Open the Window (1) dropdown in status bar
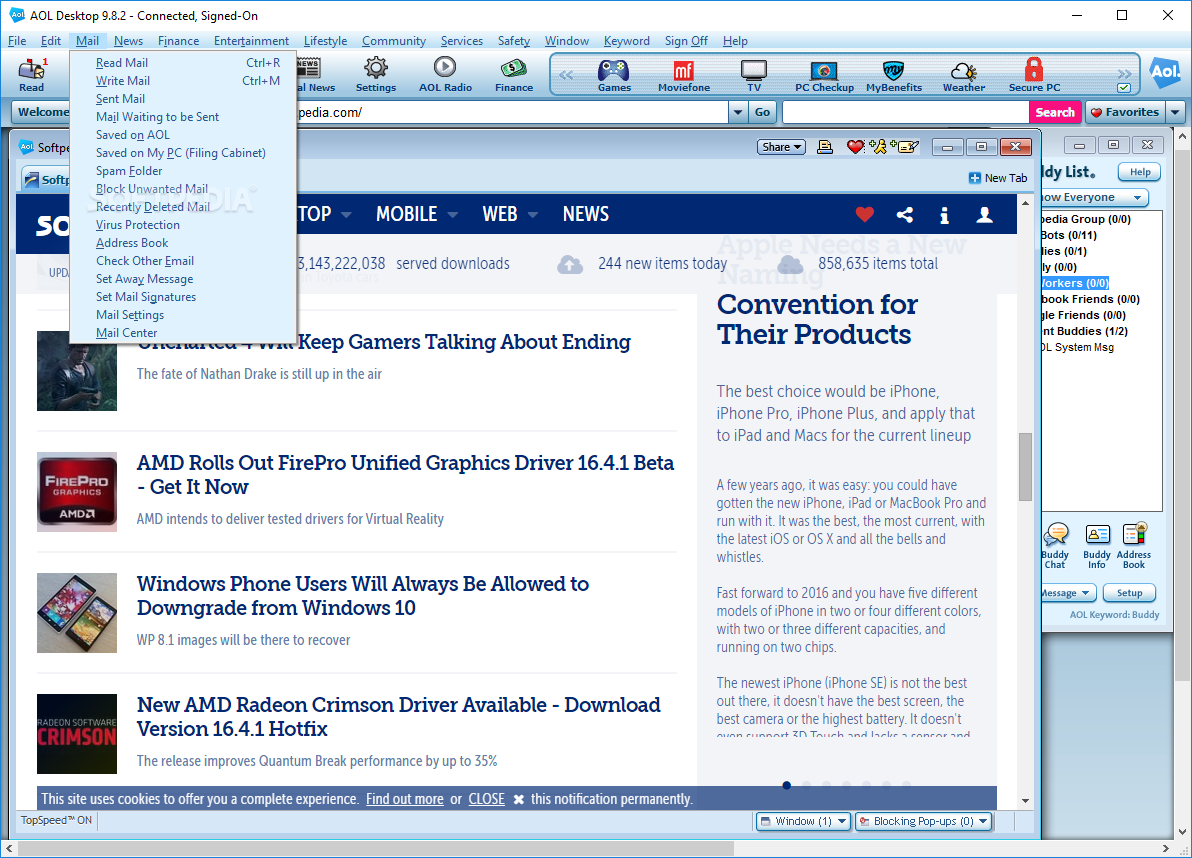This screenshot has height=858, width=1192. pyautogui.click(x=803, y=821)
